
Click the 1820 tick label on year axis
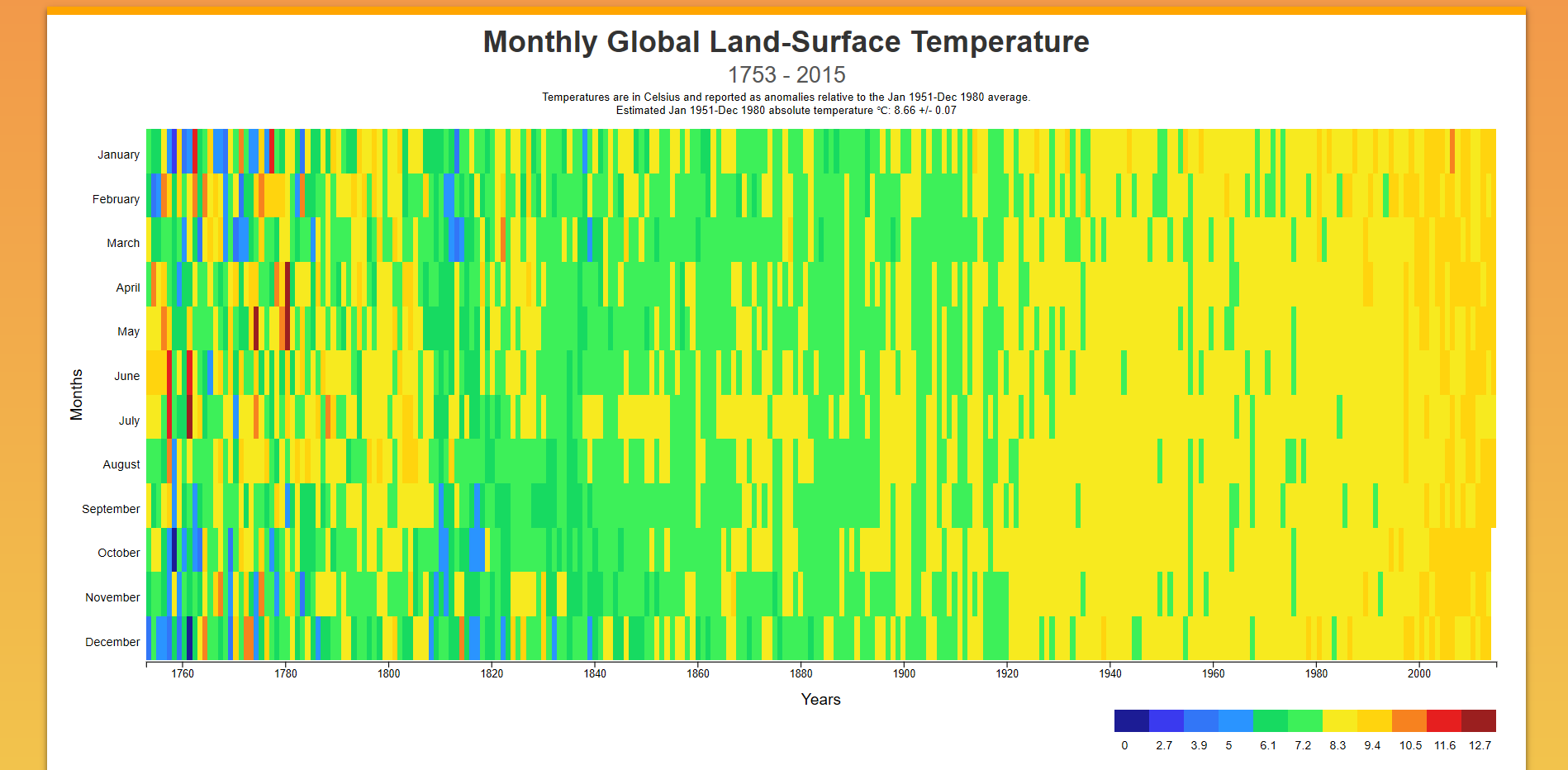pos(492,673)
